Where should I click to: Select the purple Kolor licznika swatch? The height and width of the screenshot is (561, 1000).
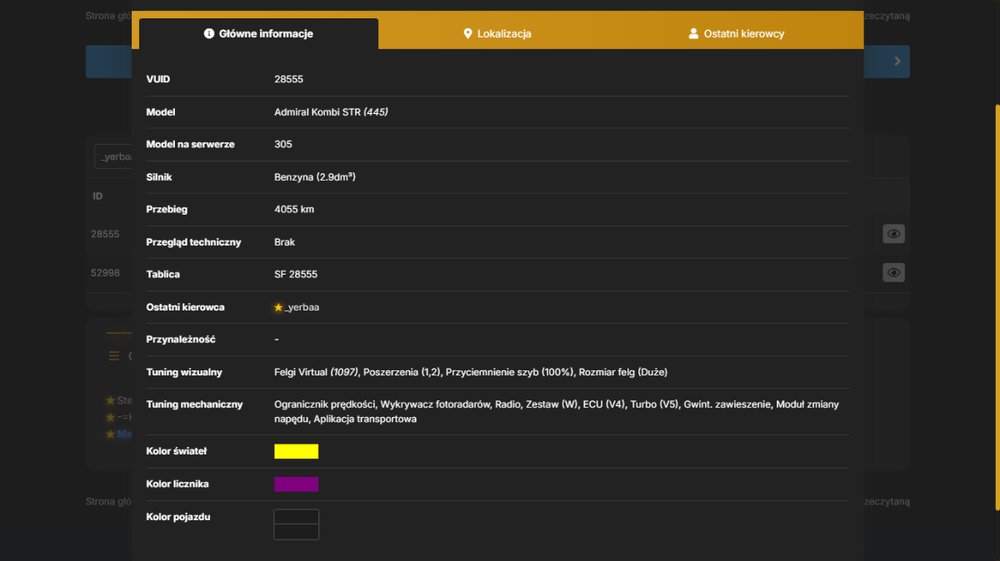coord(296,484)
